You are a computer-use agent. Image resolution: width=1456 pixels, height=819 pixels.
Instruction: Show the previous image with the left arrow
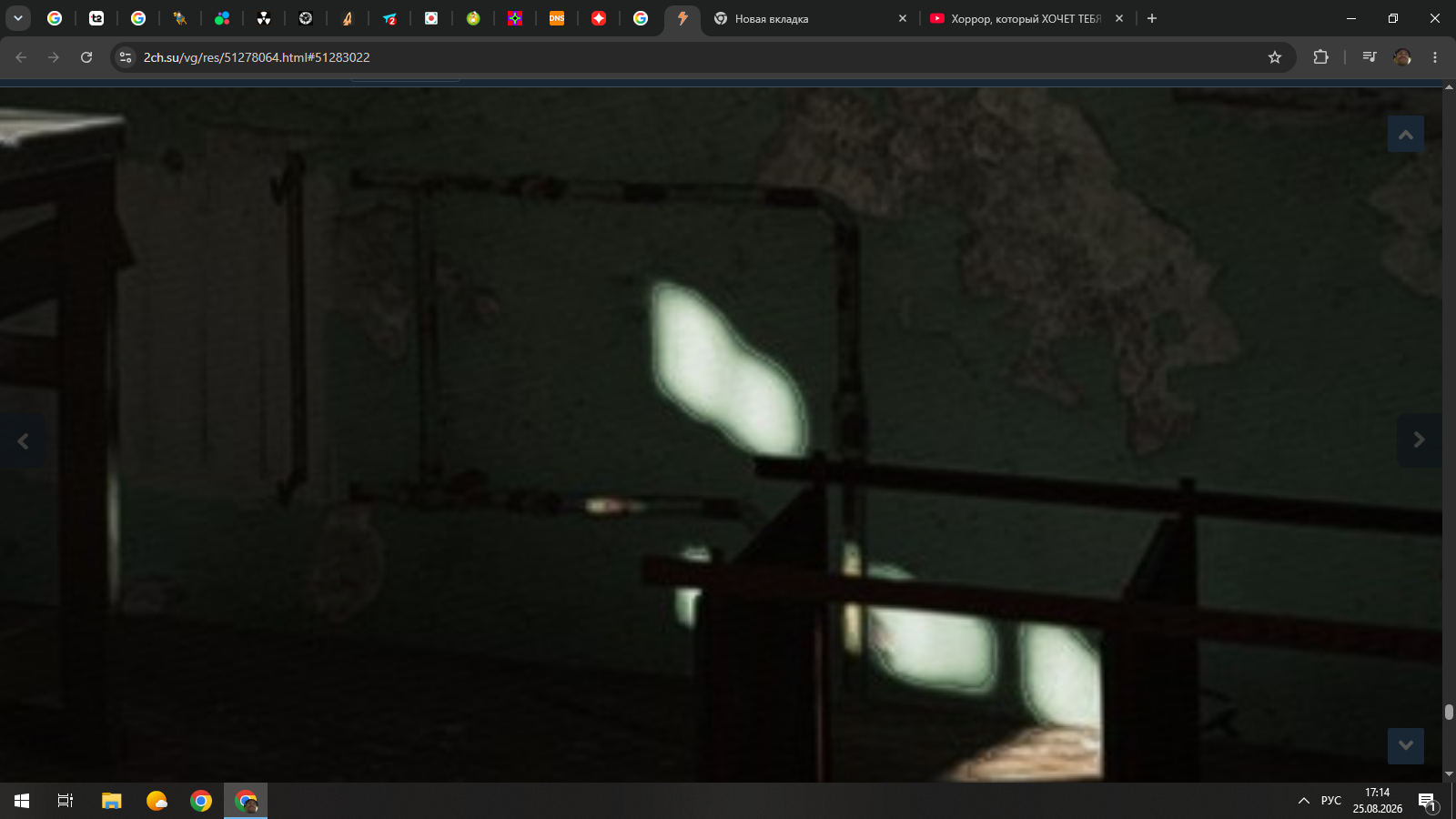click(23, 441)
